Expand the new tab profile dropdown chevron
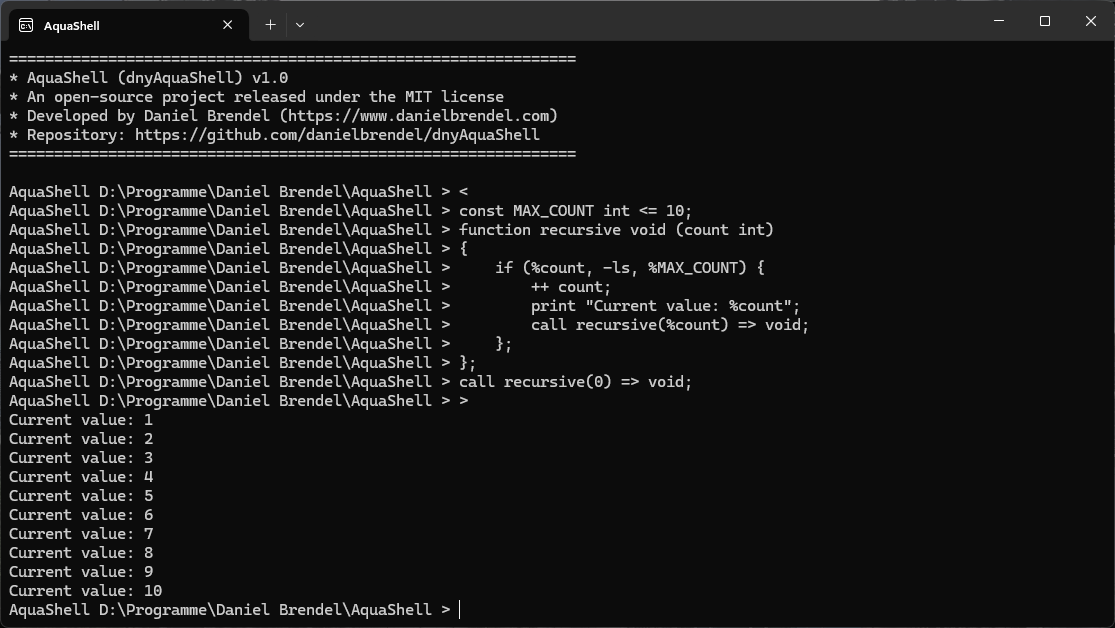The image size is (1115, 628). coord(300,25)
